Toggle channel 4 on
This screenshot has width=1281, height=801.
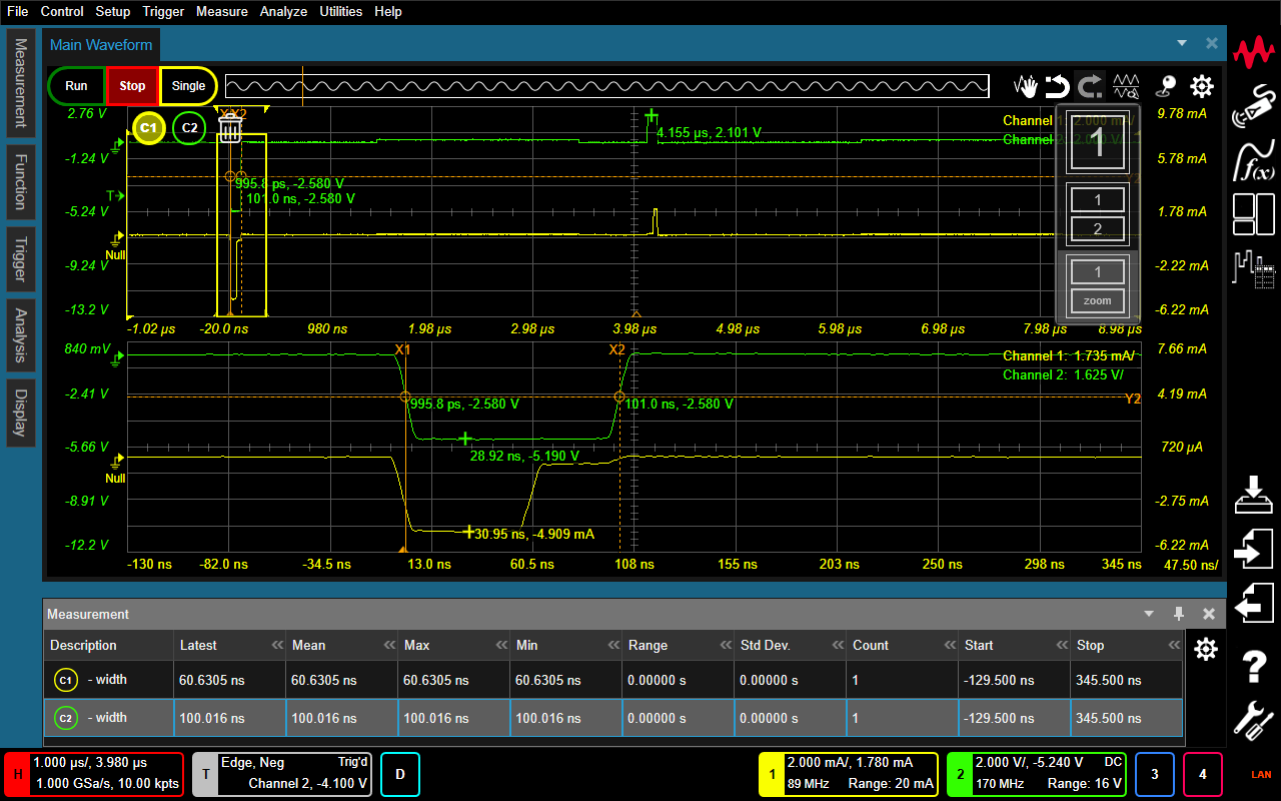1203,774
